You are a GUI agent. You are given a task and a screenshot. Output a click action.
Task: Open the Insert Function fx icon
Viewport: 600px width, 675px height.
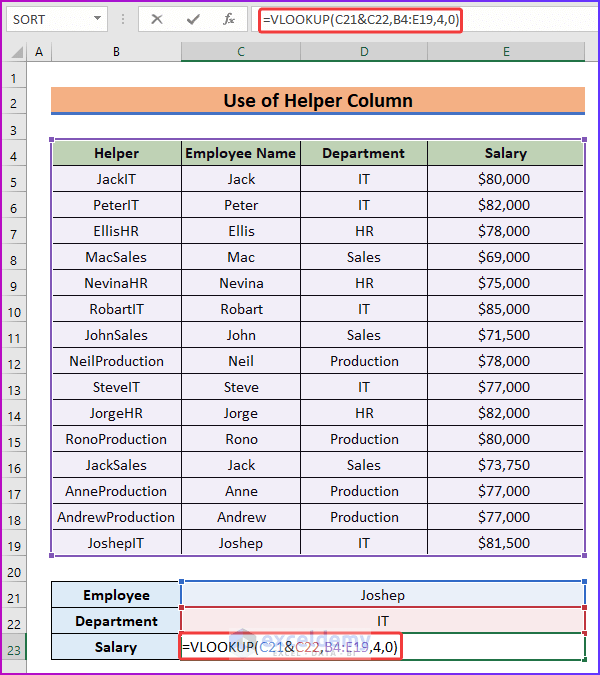tap(229, 19)
